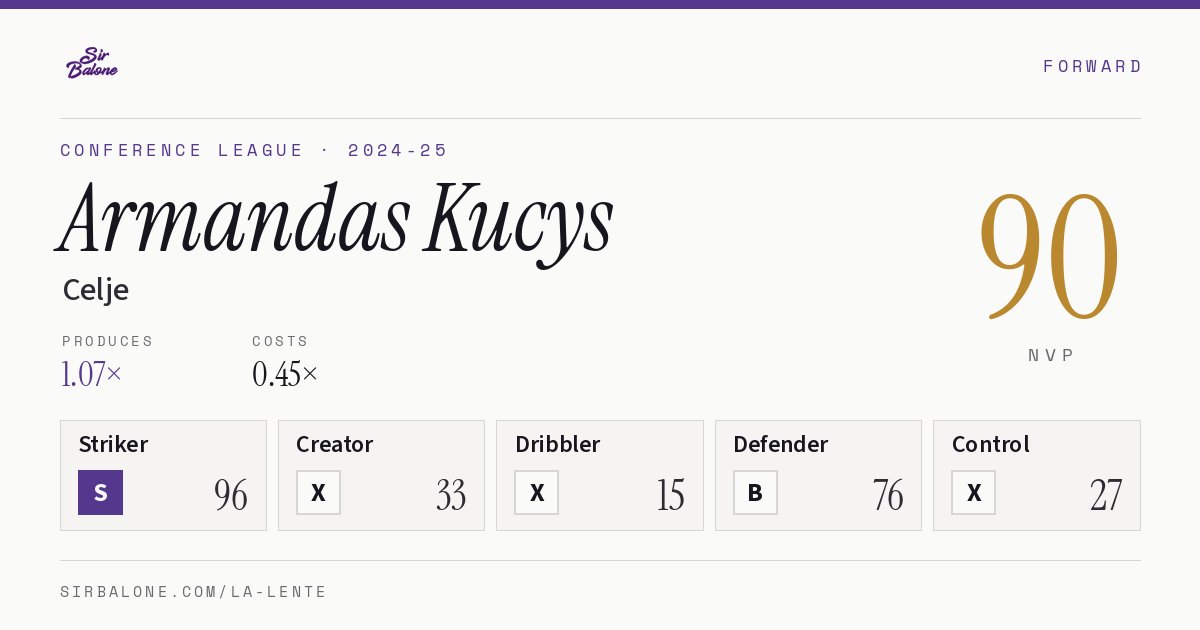Click the COSTS label

[281, 341]
